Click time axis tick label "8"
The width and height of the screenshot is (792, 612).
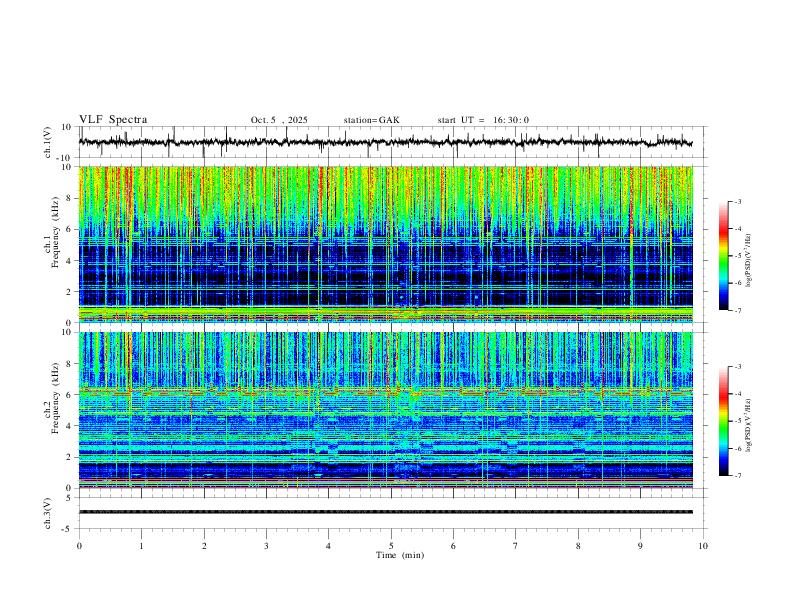point(578,546)
